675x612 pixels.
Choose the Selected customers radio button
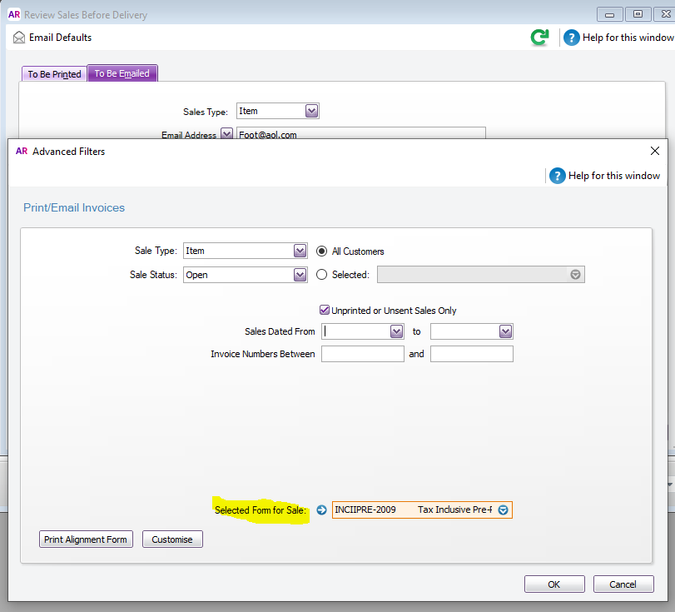[x=322, y=274]
